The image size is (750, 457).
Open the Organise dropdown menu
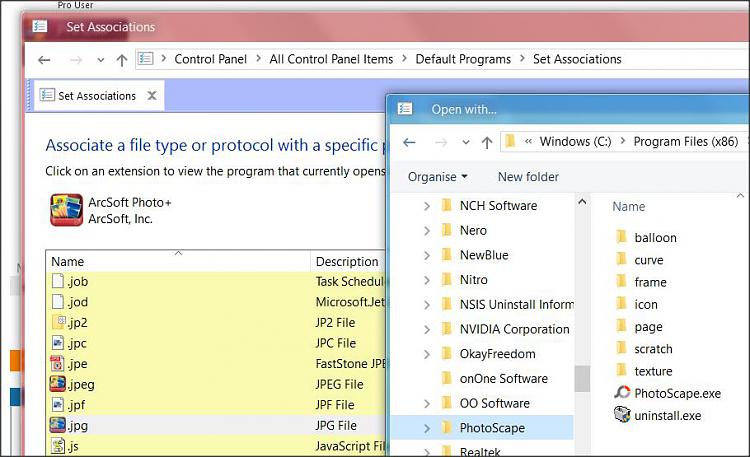[x=437, y=177]
